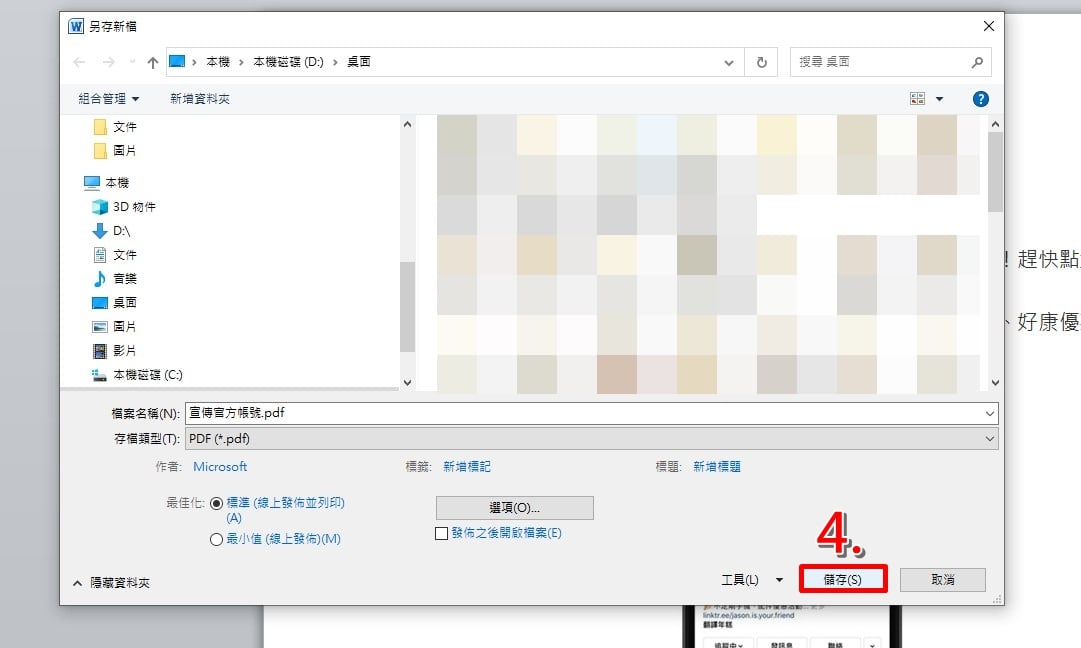1081x648 pixels.
Task: Click the file list scrollbar thumb
Action: (x=995, y=172)
